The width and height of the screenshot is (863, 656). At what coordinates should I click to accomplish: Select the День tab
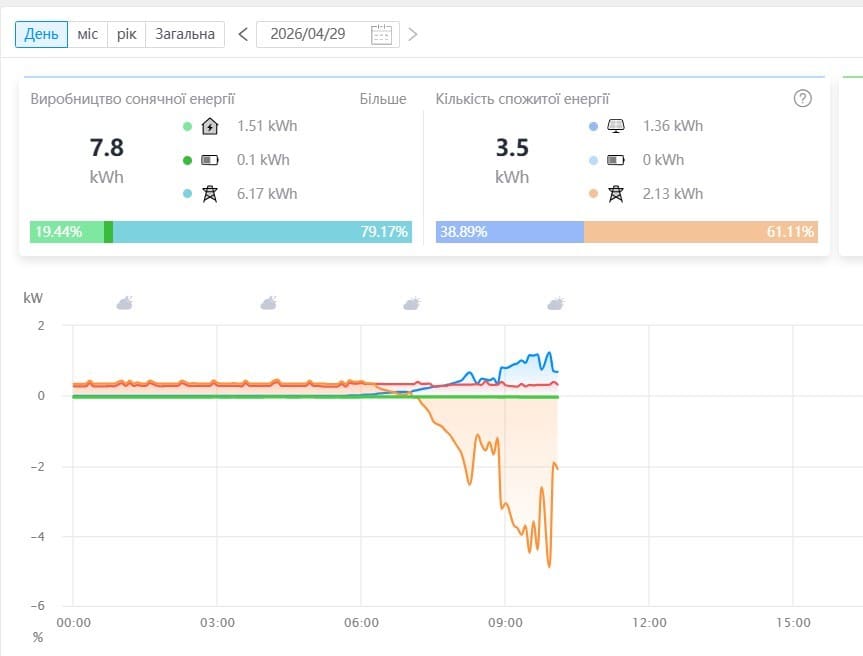click(x=41, y=34)
